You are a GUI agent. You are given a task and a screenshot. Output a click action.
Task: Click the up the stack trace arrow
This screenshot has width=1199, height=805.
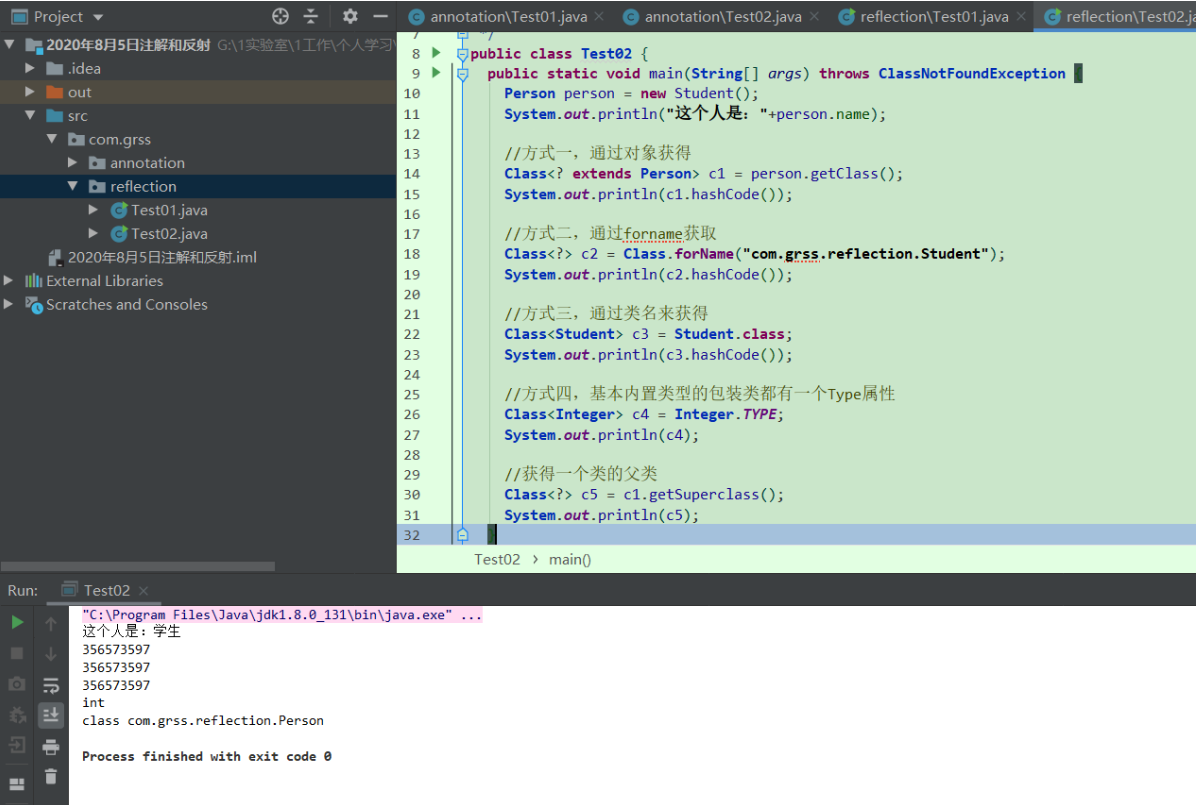[50, 624]
